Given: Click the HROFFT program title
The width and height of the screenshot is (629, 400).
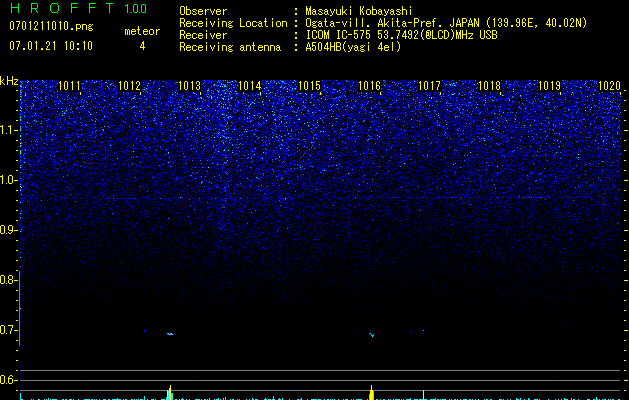Looking at the screenshot, I should click(x=62, y=8).
